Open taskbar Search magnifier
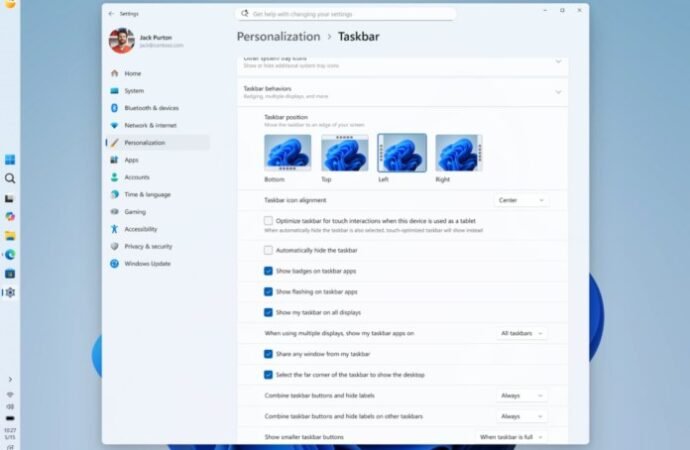The width and height of the screenshot is (690, 450). point(10,179)
